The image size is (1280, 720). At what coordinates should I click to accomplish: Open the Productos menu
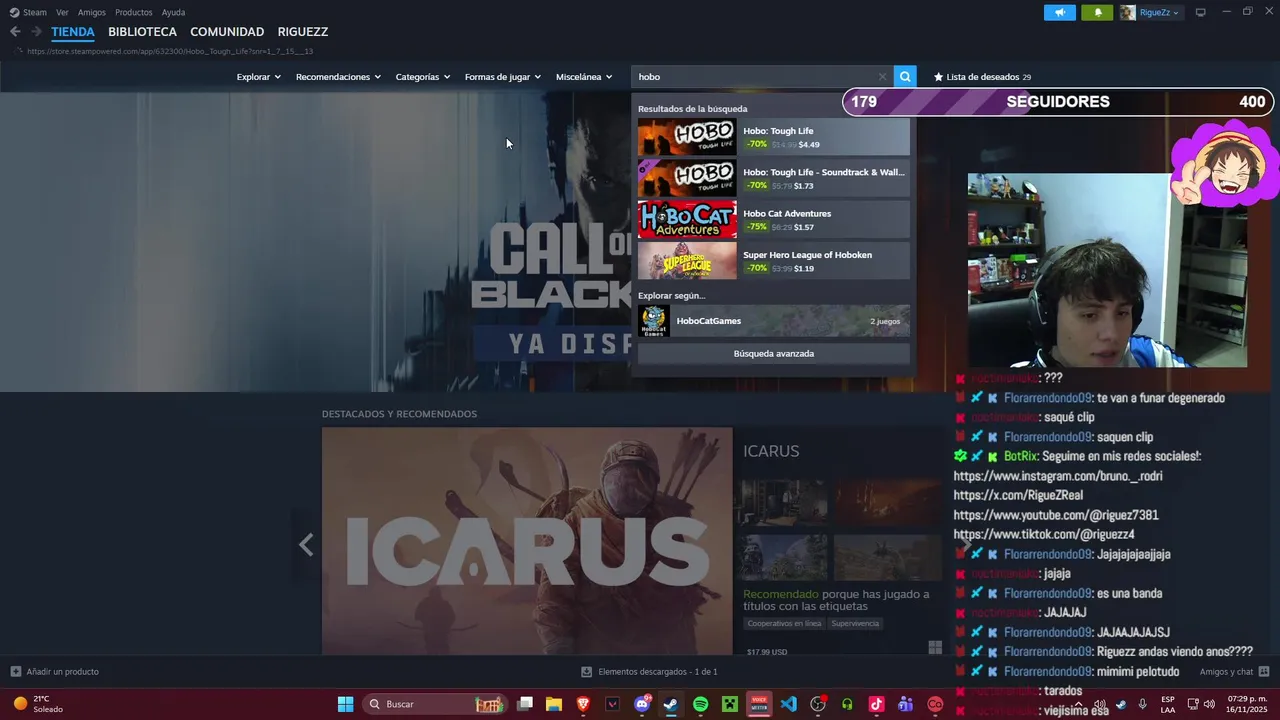(134, 12)
